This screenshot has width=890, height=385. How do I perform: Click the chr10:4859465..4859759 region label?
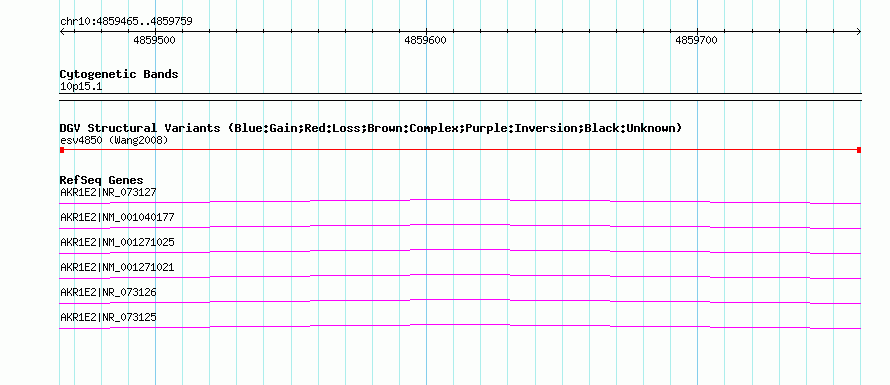coord(126,22)
